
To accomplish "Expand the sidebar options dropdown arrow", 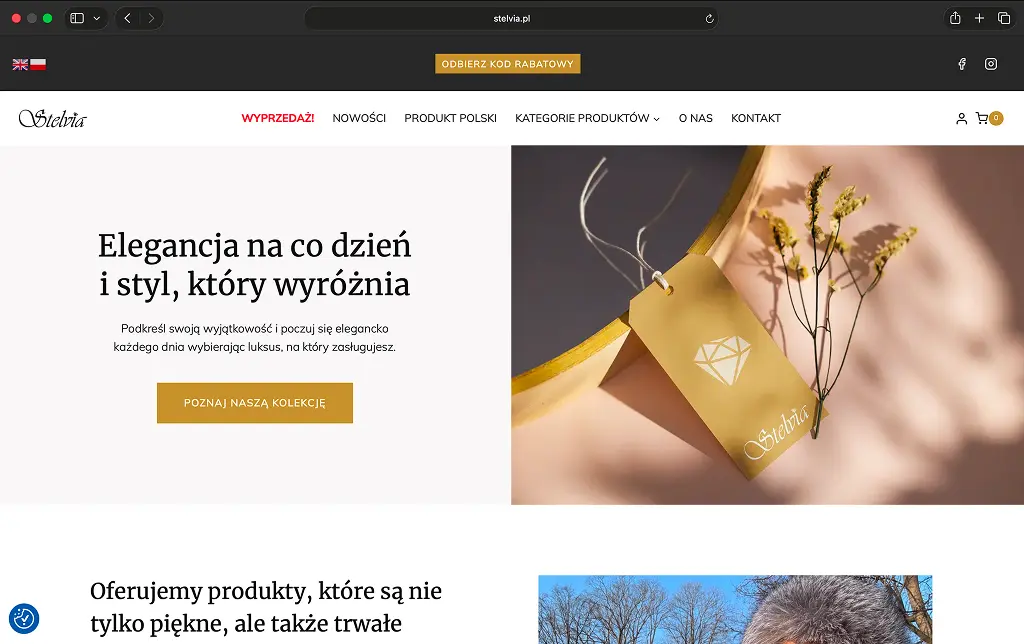I will (x=97, y=18).
